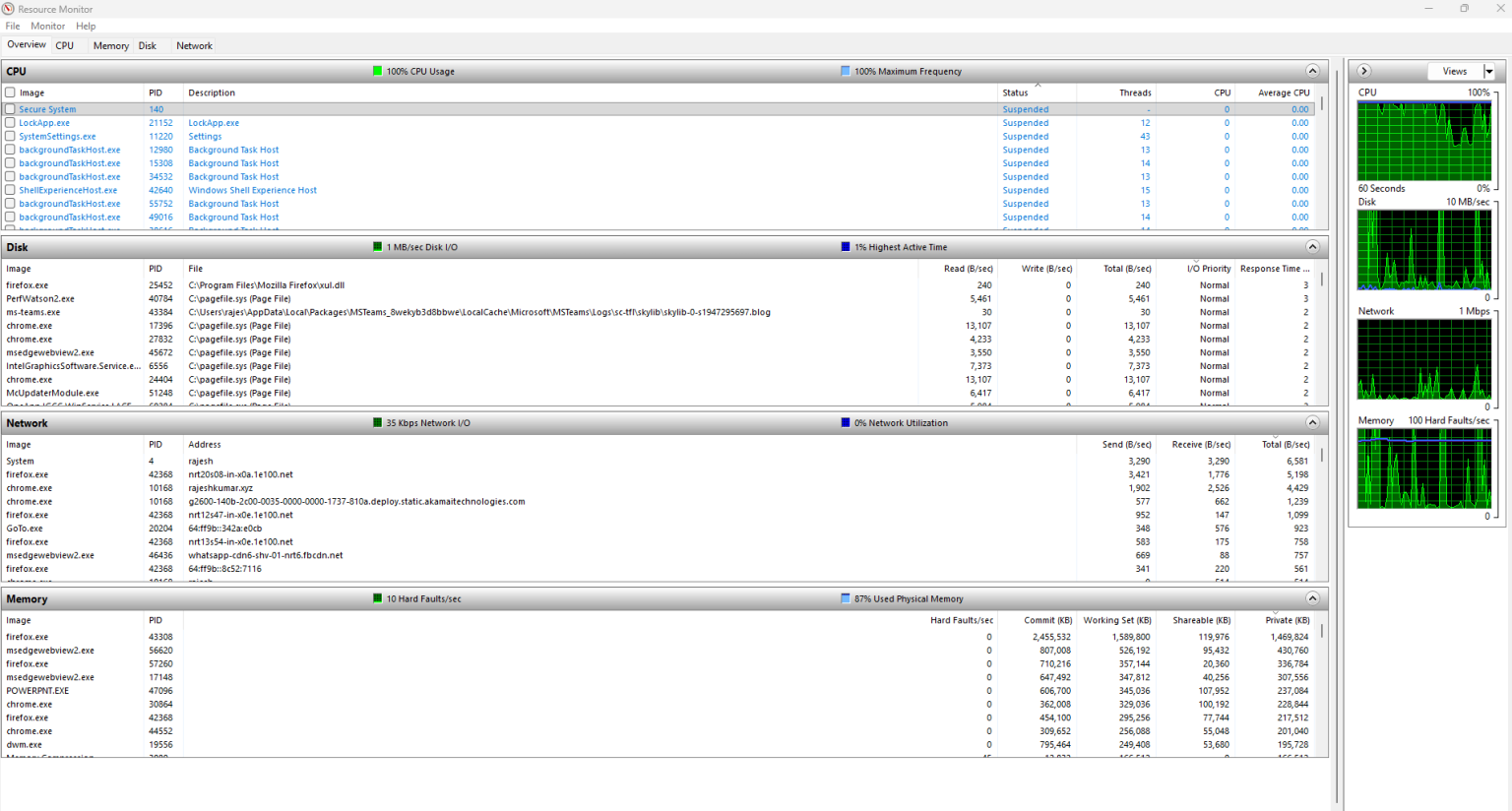
Task: Click the Resource Monitor app icon in title bar
Action: click(9, 9)
